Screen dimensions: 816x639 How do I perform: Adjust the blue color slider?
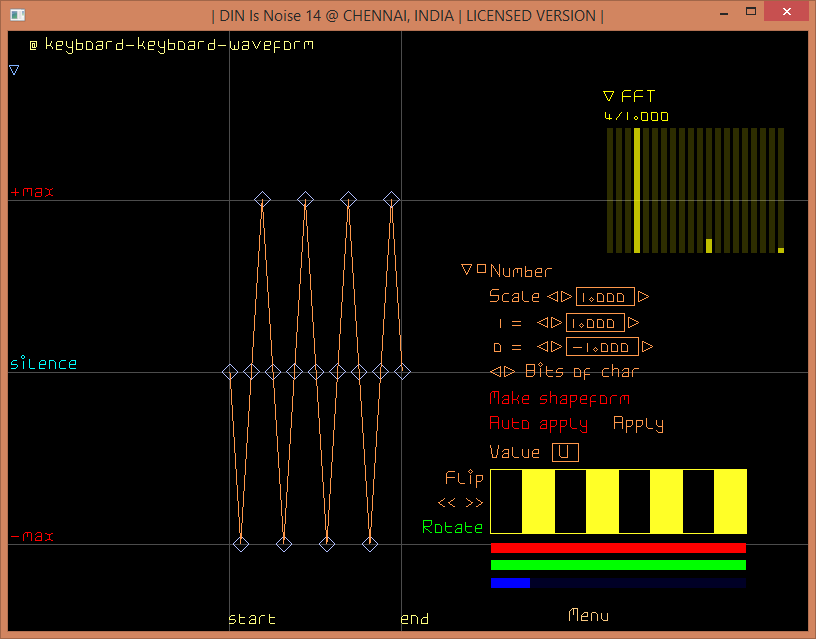click(x=618, y=582)
